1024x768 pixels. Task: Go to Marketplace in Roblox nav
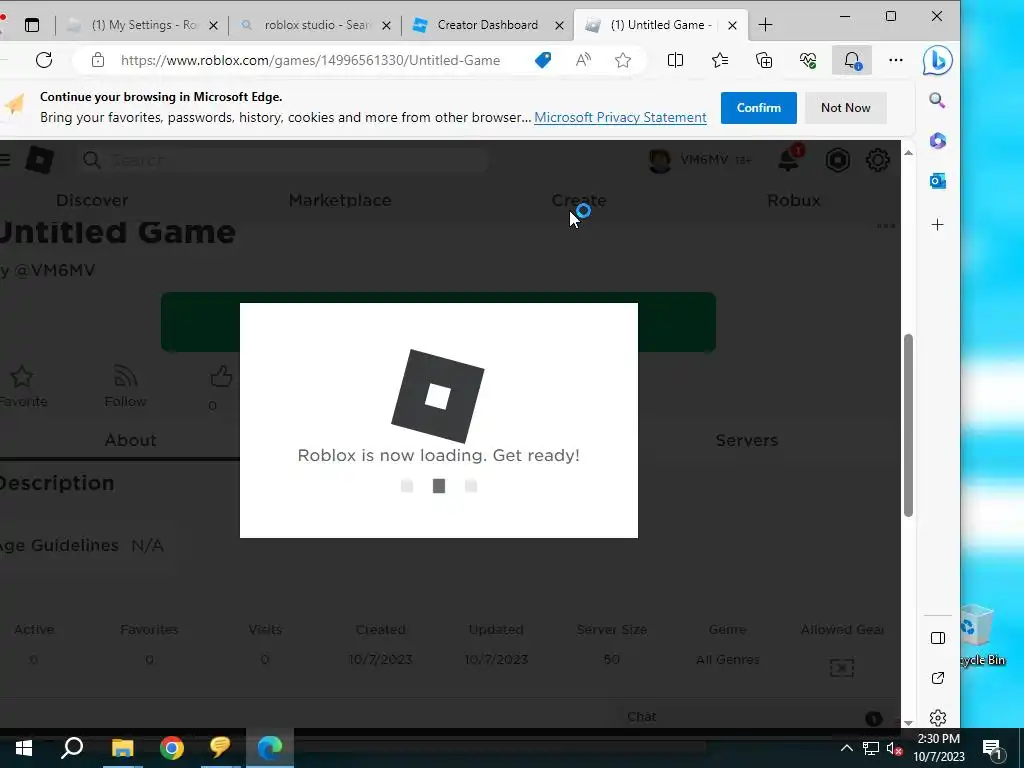tap(340, 200)
